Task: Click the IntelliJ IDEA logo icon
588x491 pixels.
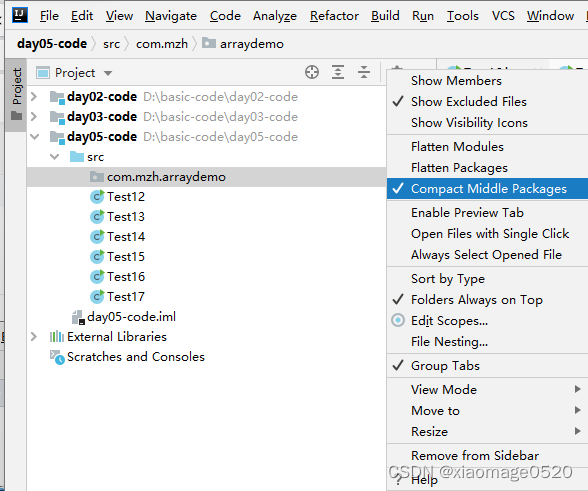Action: (20, 15)
